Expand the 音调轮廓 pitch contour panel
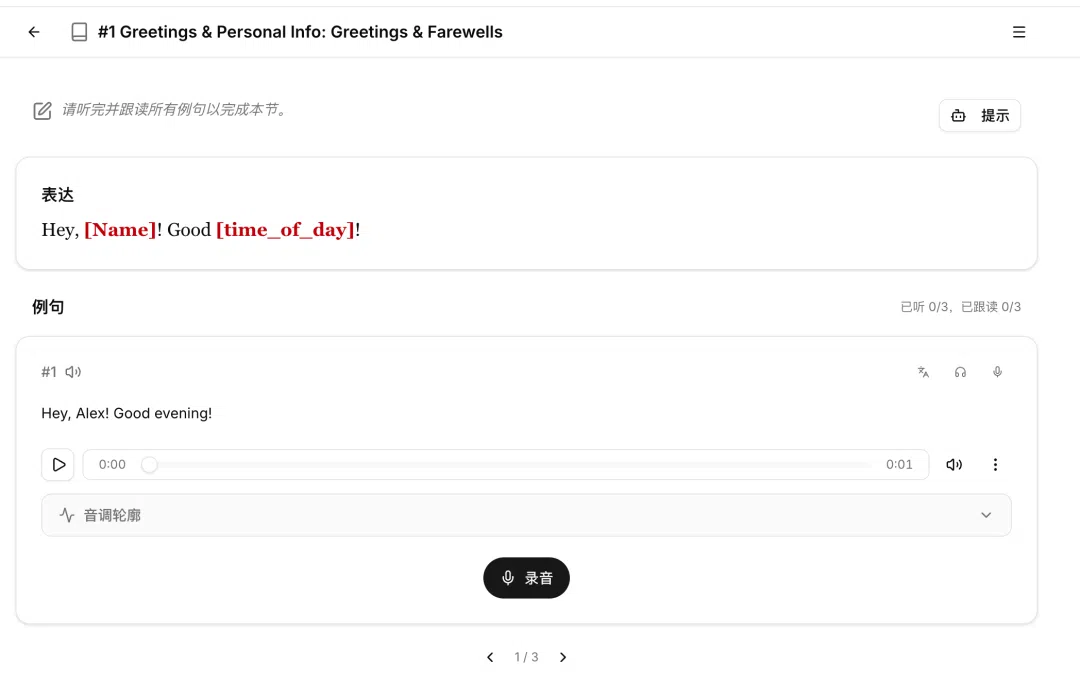The width and height of the screenshot is (1080, 682). click(x=526, y=515)
